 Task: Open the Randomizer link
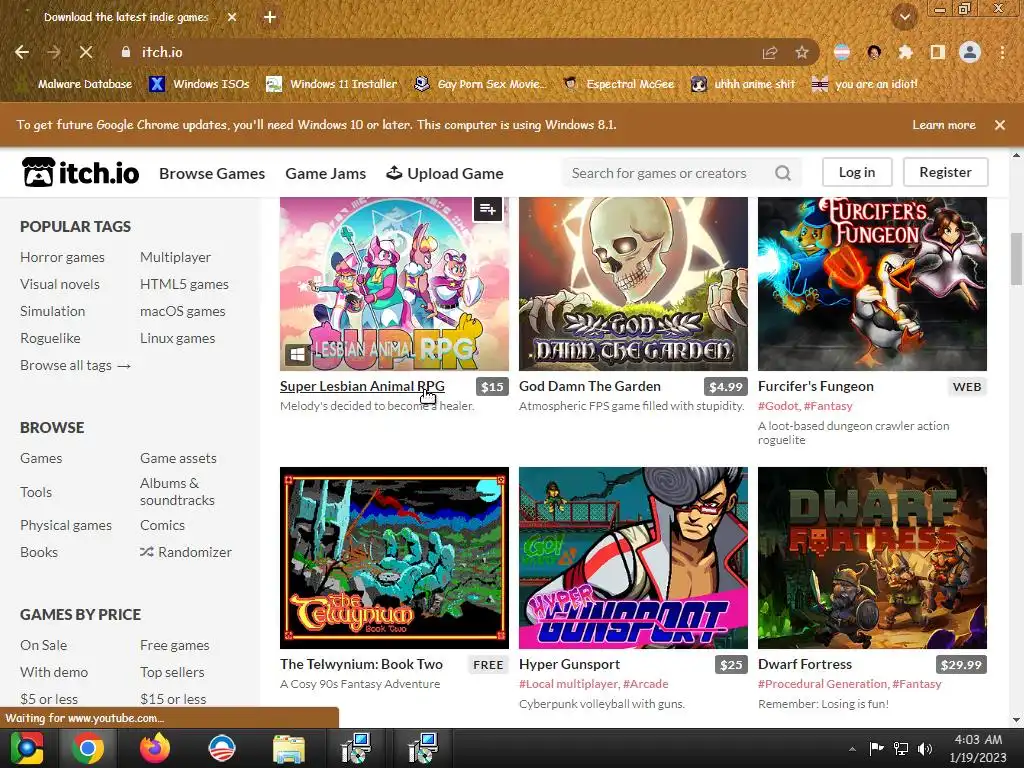click(x=186, y=552)
